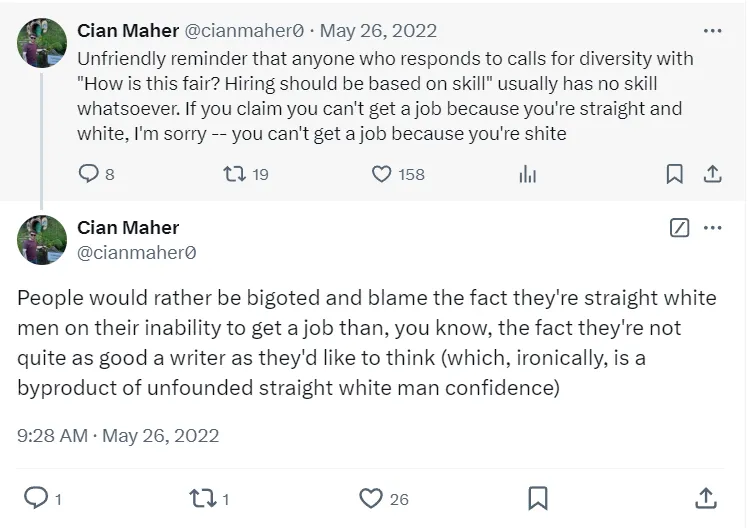
Task: Like the second tweet with 26 likes
Action: pos(370,497)
